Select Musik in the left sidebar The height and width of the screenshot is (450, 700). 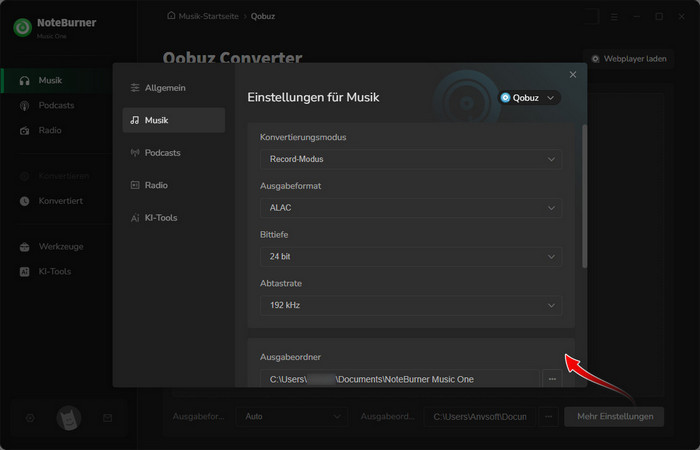pyautogui.click(x=56, y=80)
